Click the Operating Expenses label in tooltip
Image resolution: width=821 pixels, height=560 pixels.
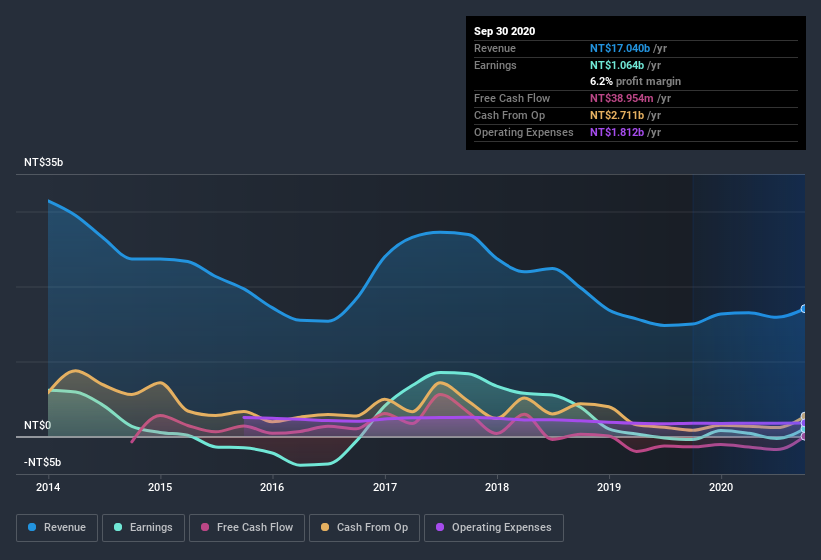click(524, 132)
